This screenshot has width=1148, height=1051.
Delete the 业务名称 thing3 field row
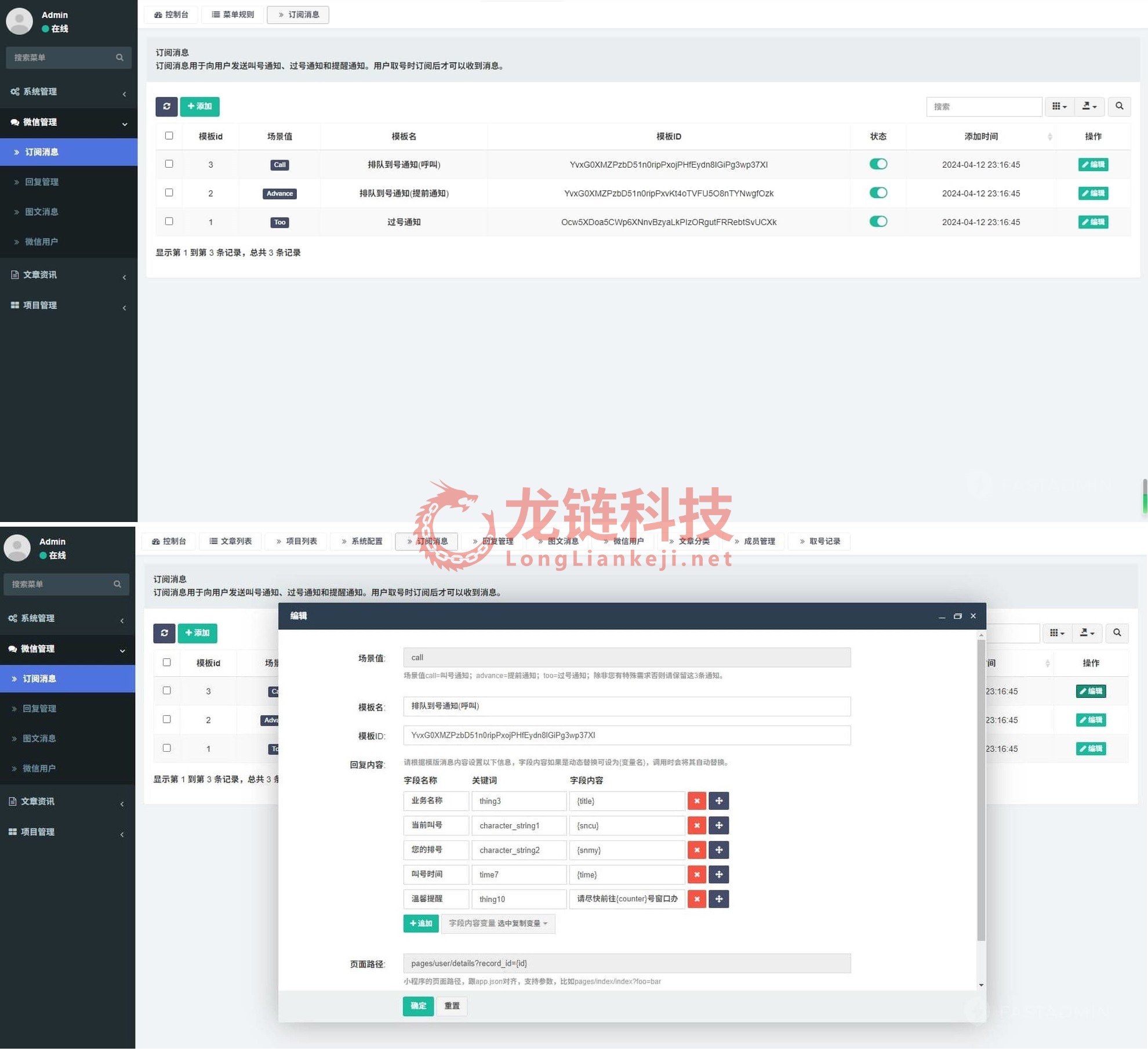click(x=696, y=801)
